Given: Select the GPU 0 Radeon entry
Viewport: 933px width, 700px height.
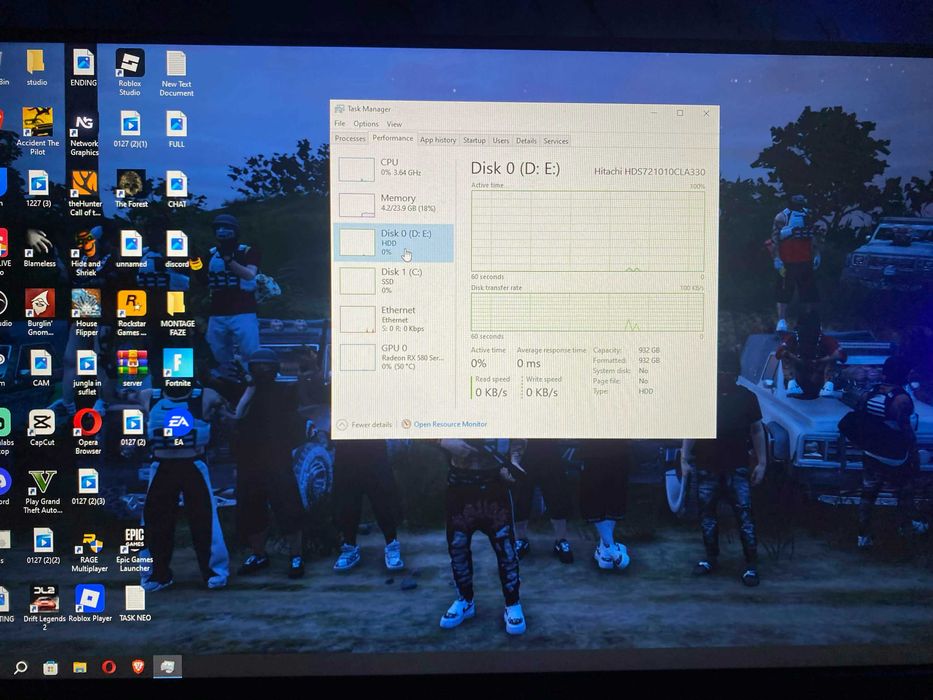Looking at the screenshot, I should 394,357.
